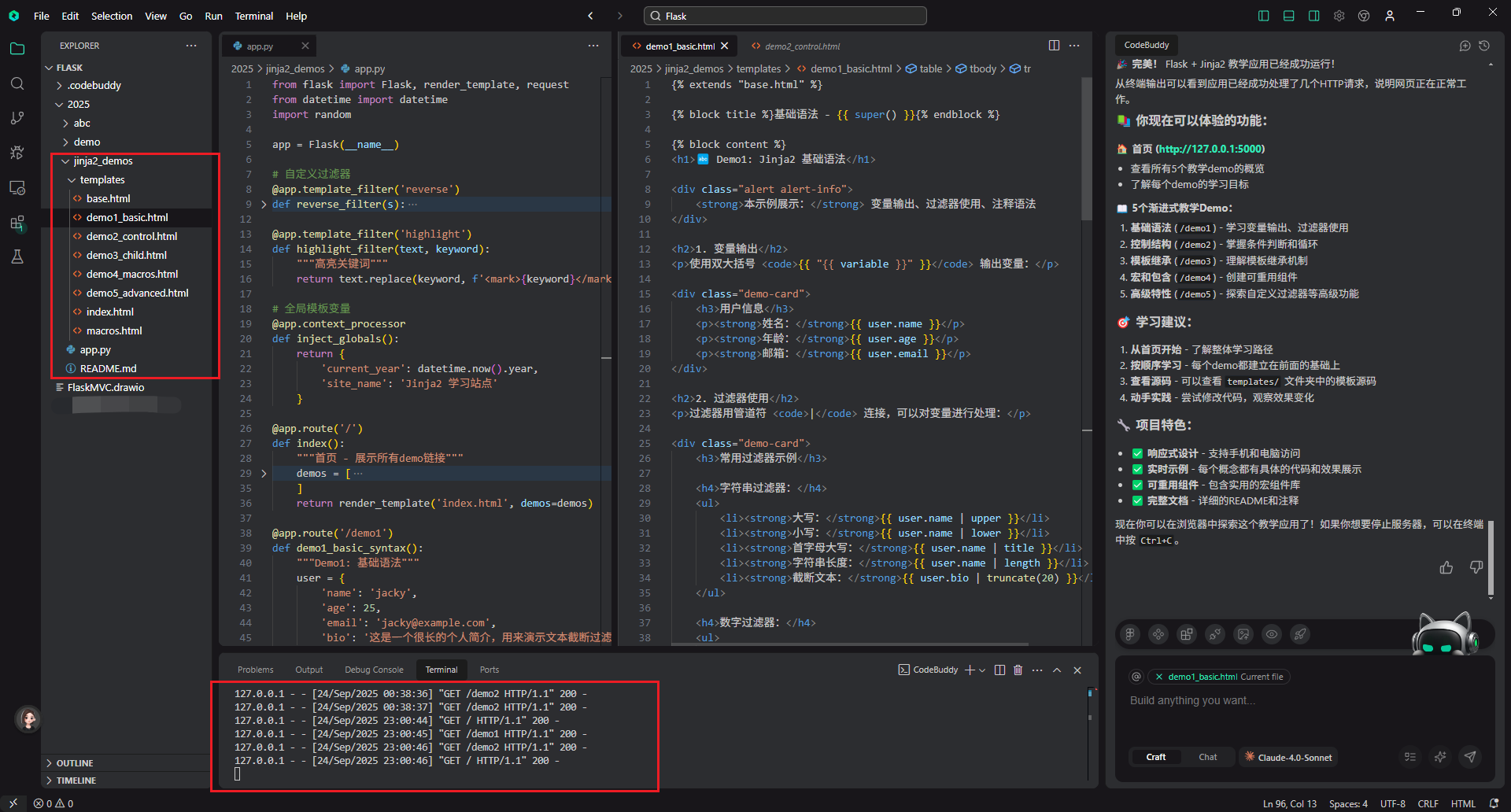
Task: Click the thumbs up icon on CodeBuddy response
Action: click(1446, 567)
